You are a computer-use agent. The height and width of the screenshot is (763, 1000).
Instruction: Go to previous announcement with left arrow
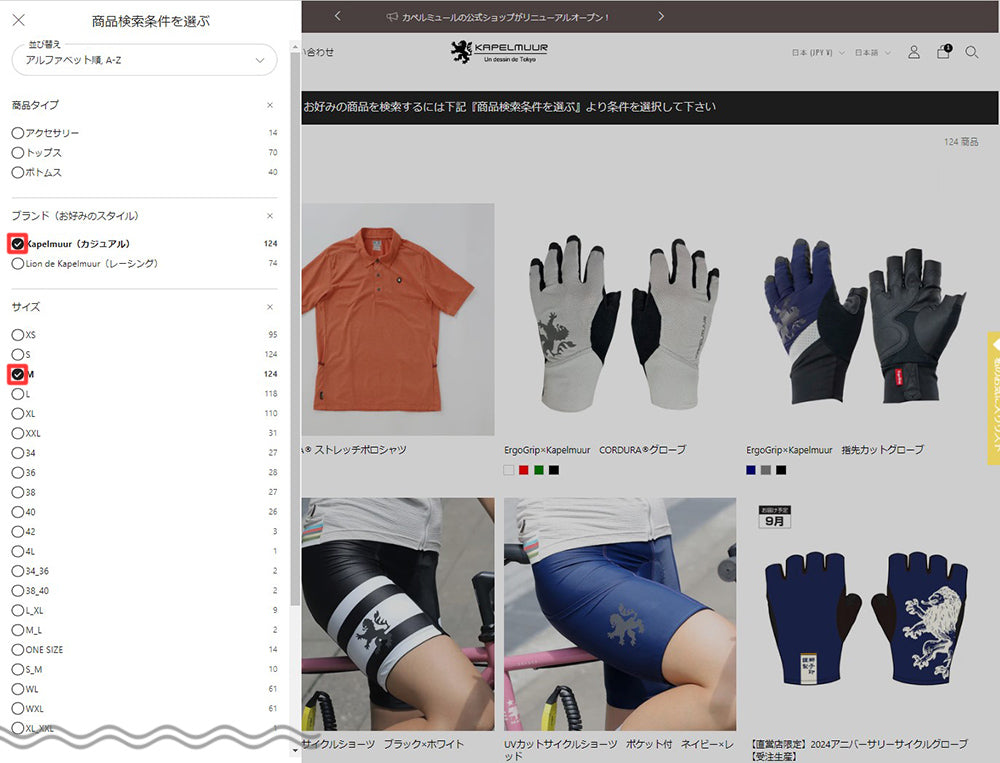(x=338, y=16)
